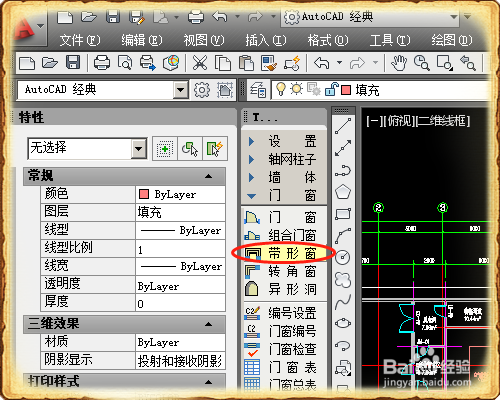Image resolution: width=500 pixels, height=400 pixels.
Task: Toggle layer on/off lightbulb icon
Action: [x=281, y=89]
